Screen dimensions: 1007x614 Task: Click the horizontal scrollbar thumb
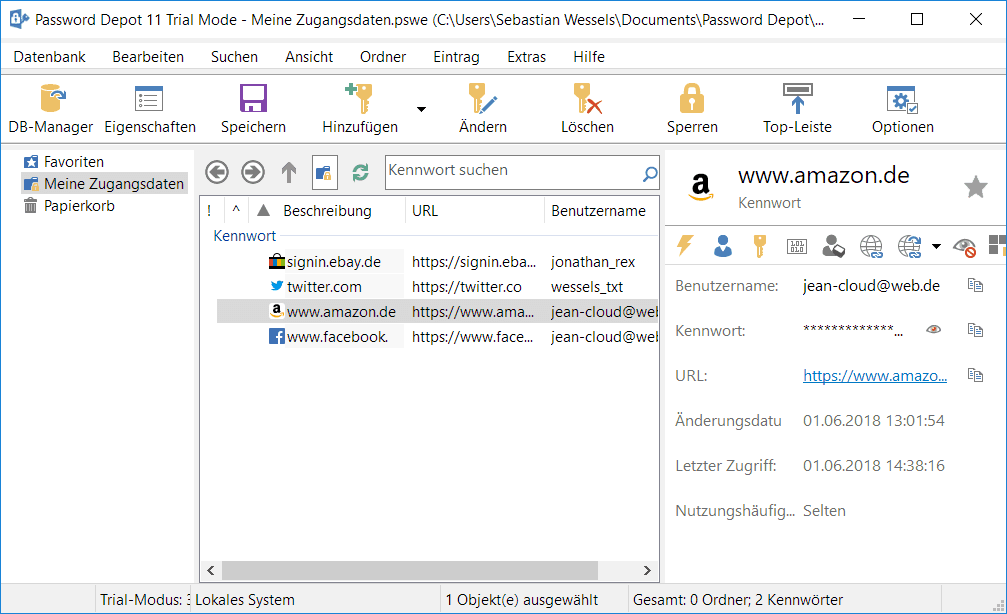[x=410, y=570]
